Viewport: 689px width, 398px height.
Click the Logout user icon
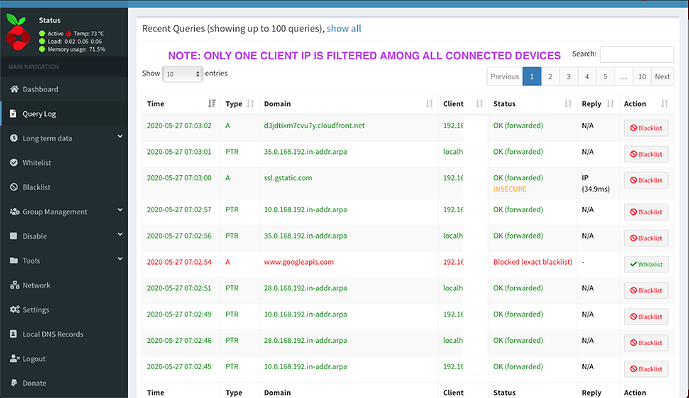click(15, 358)
